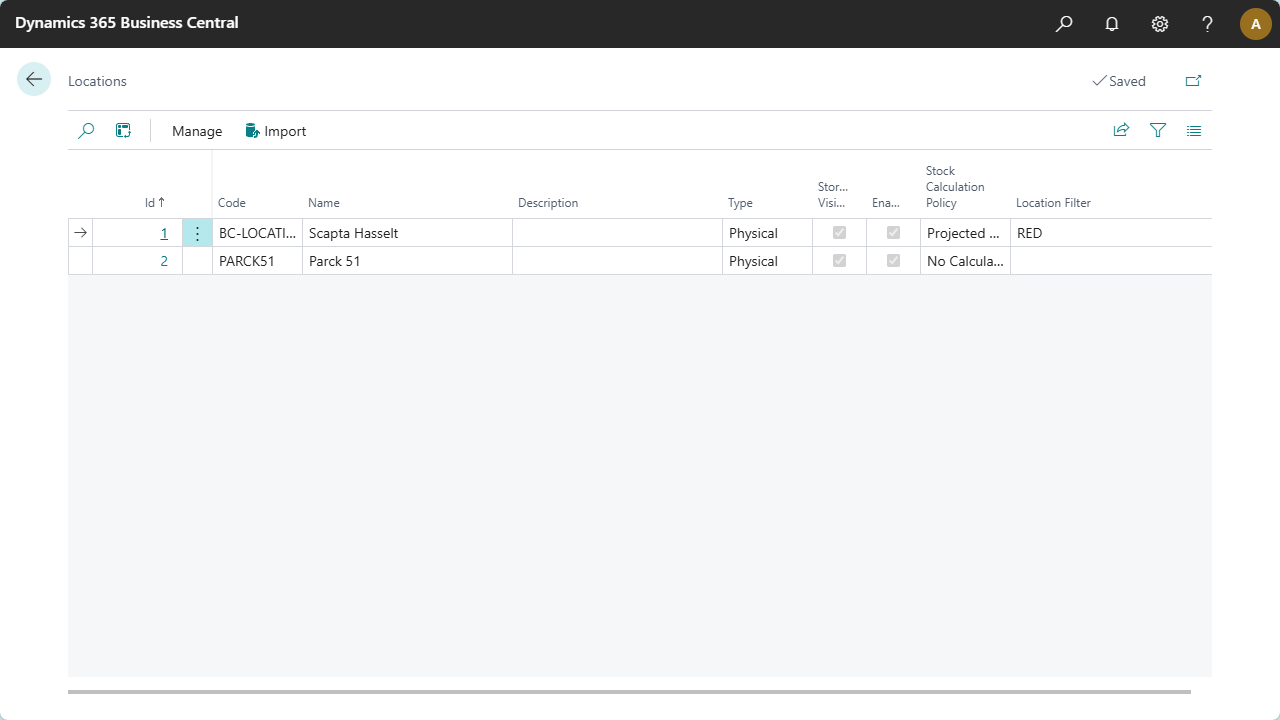Open the Manage menu
Screen dimensions: 1280x720
[x=197, y=131]
